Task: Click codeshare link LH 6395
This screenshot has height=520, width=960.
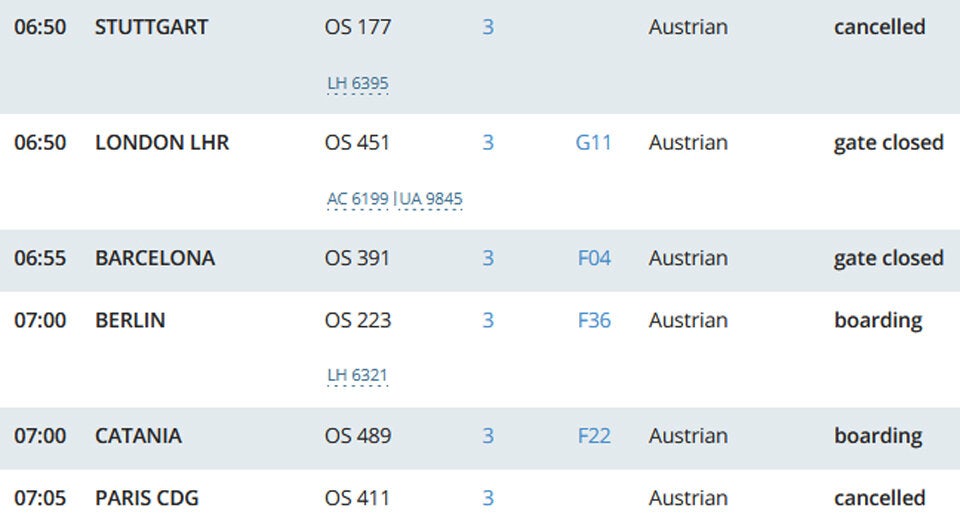Action: (357, 84)
